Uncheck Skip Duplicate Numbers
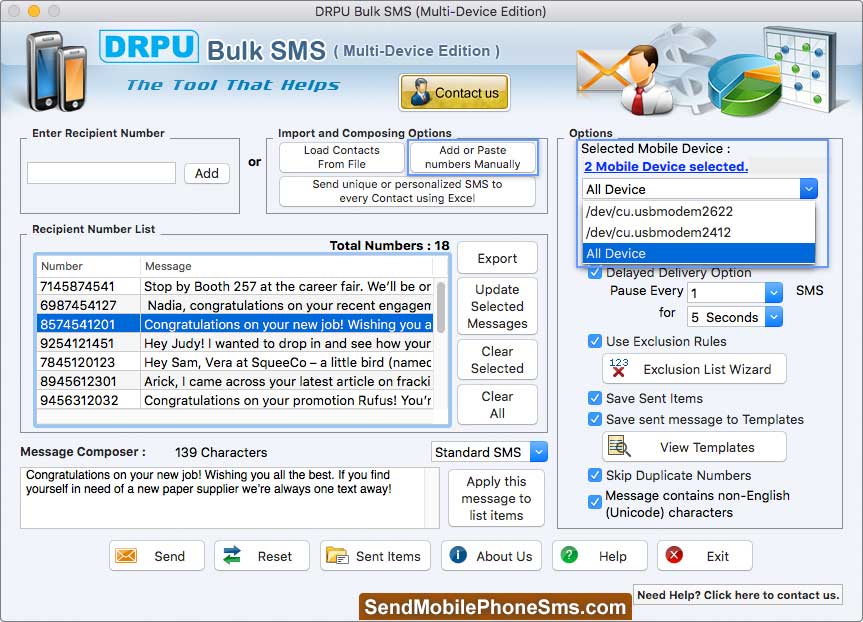 click(594, 475)
